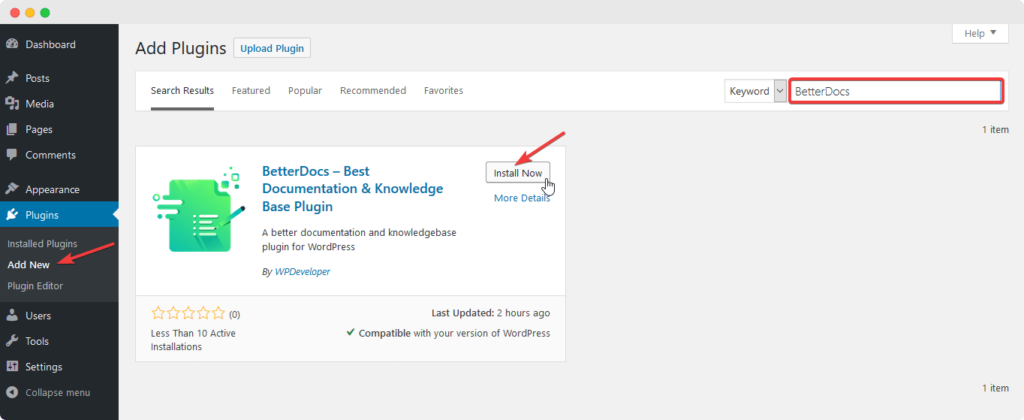Switch to the Featured tab
Screen dimensions: 1024x420
[251, 91]
